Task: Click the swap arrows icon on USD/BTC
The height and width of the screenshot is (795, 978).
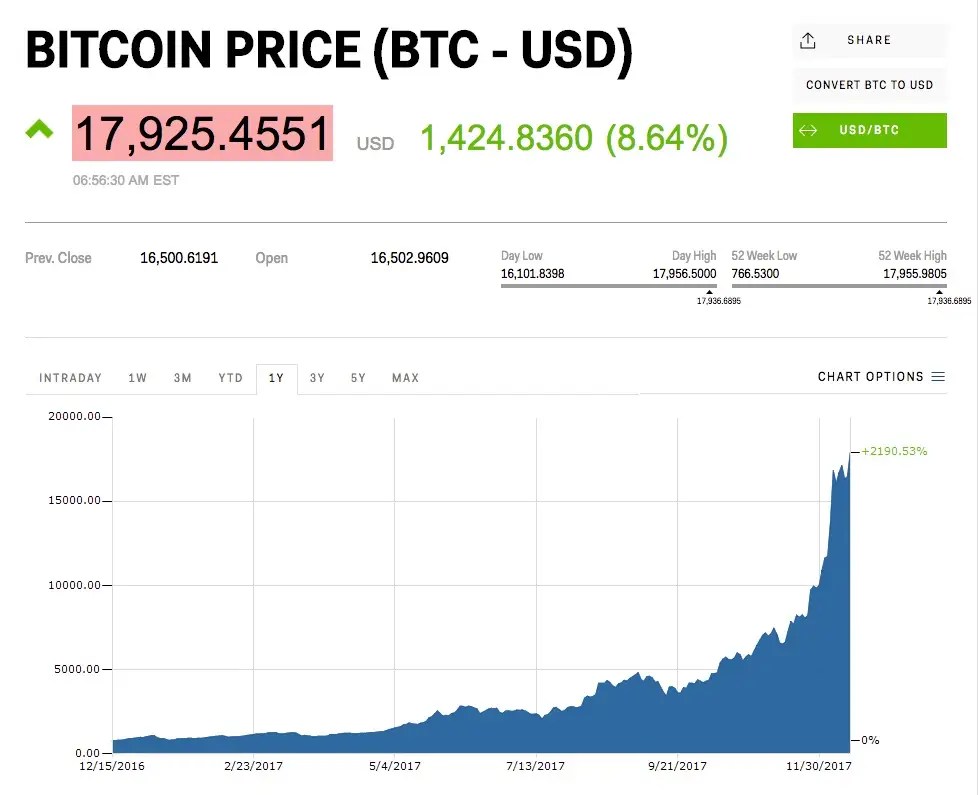Action: pyautogui.click(x=808, y=130)
